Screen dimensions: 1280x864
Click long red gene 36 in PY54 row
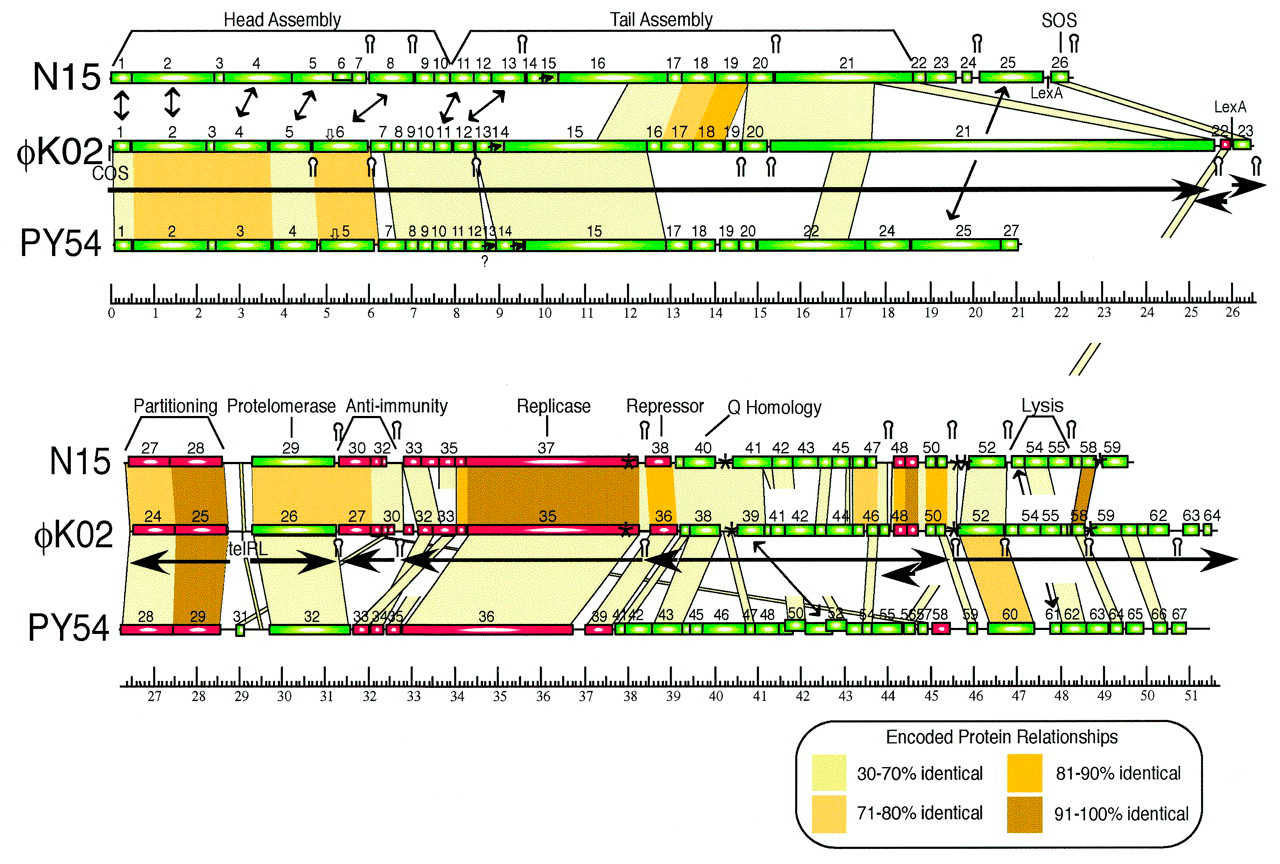point(488,630)
